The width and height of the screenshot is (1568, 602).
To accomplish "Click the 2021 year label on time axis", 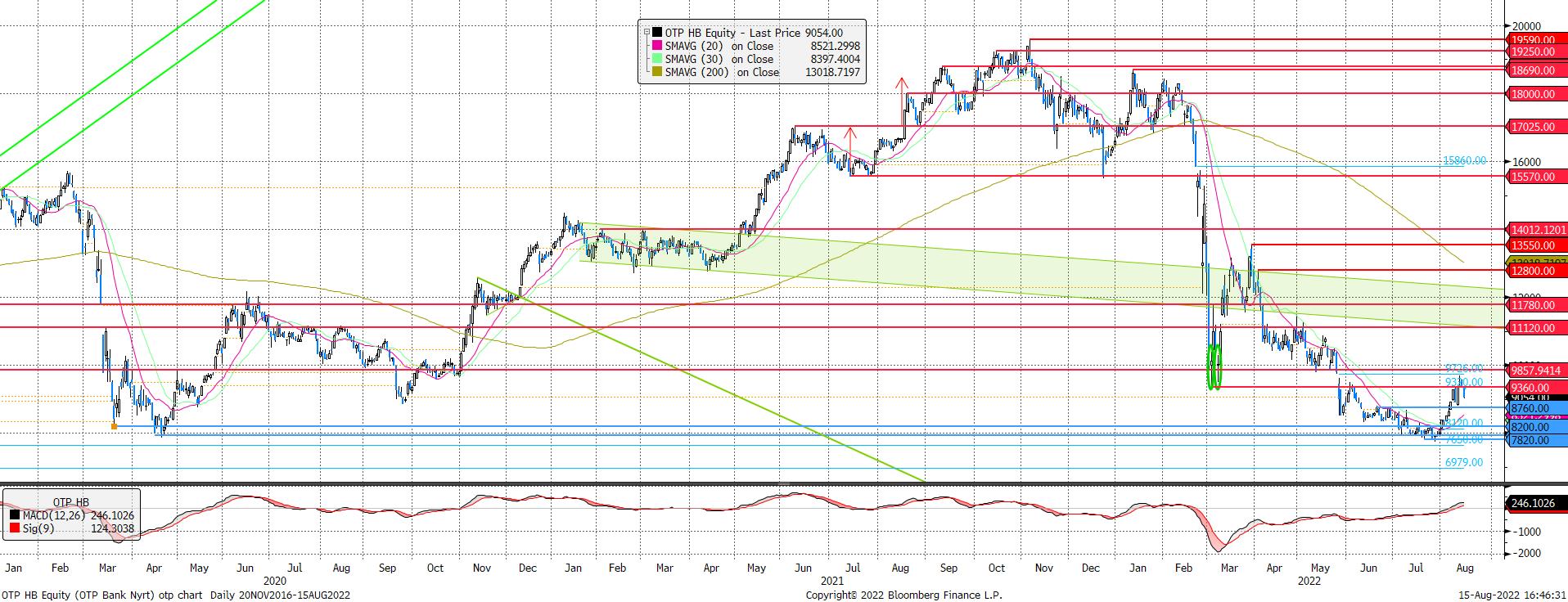I will click(831, 580).
